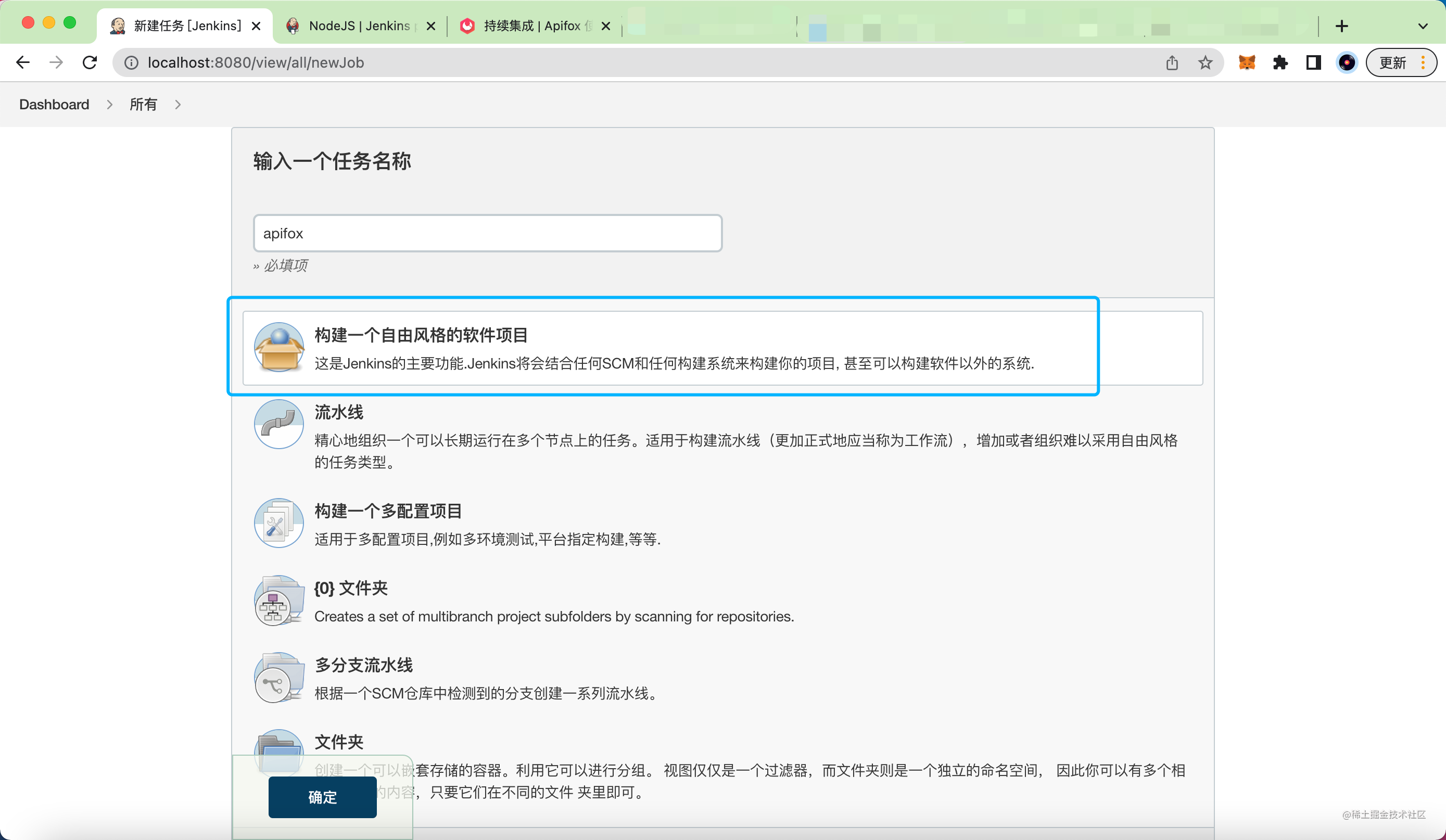
Task: Close the 新建任务 [Jenkins] tab
Action: (257, 27)
